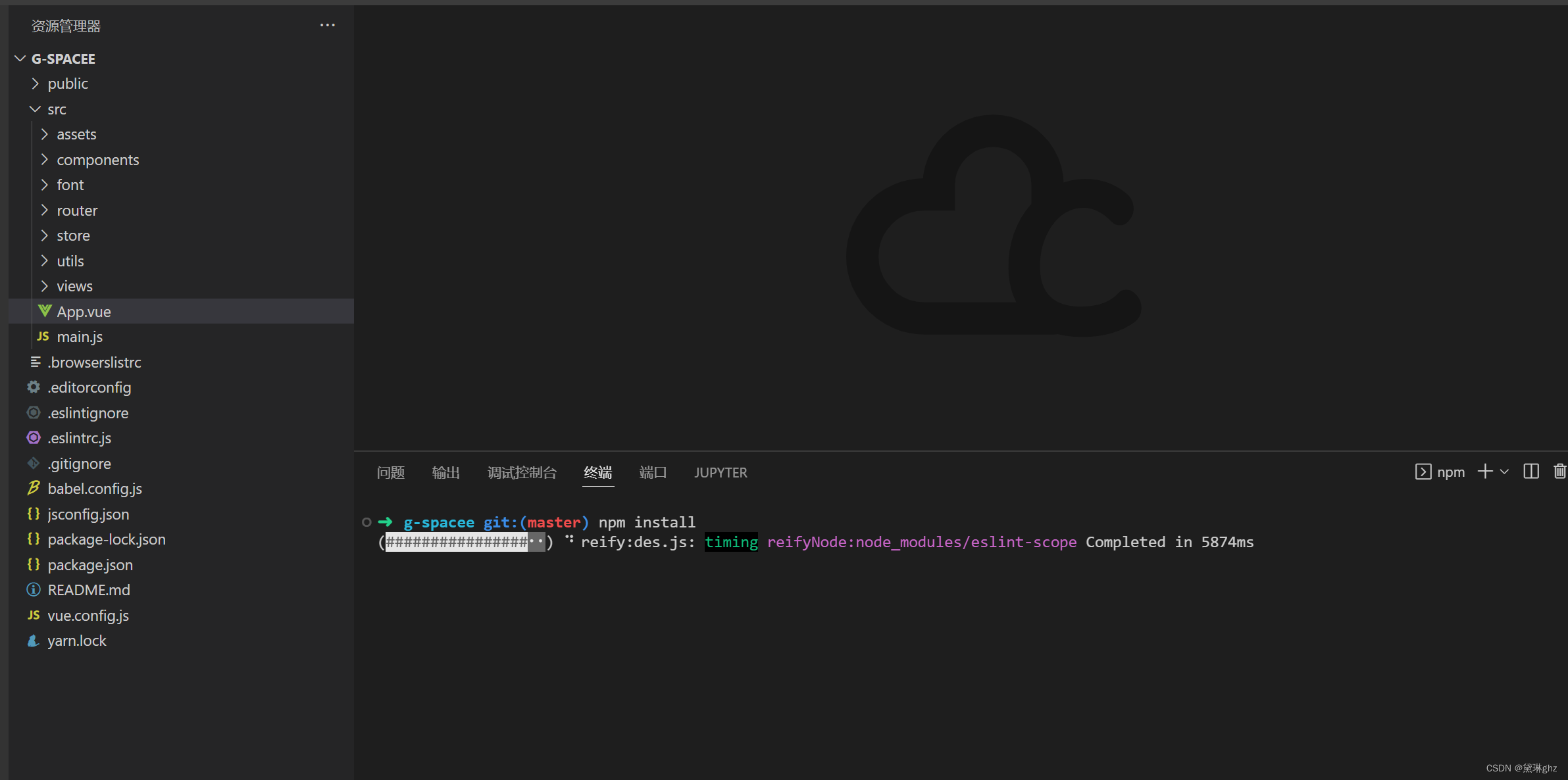1568x780 pixels.
Task: Click the g-spacee prompt directory text
Action: 439,522
